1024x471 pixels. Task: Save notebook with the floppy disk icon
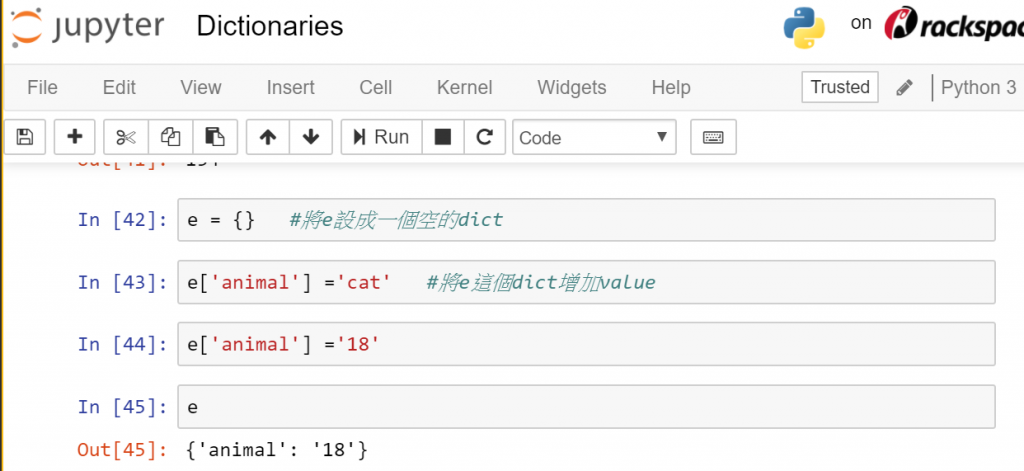pos(25,137)
